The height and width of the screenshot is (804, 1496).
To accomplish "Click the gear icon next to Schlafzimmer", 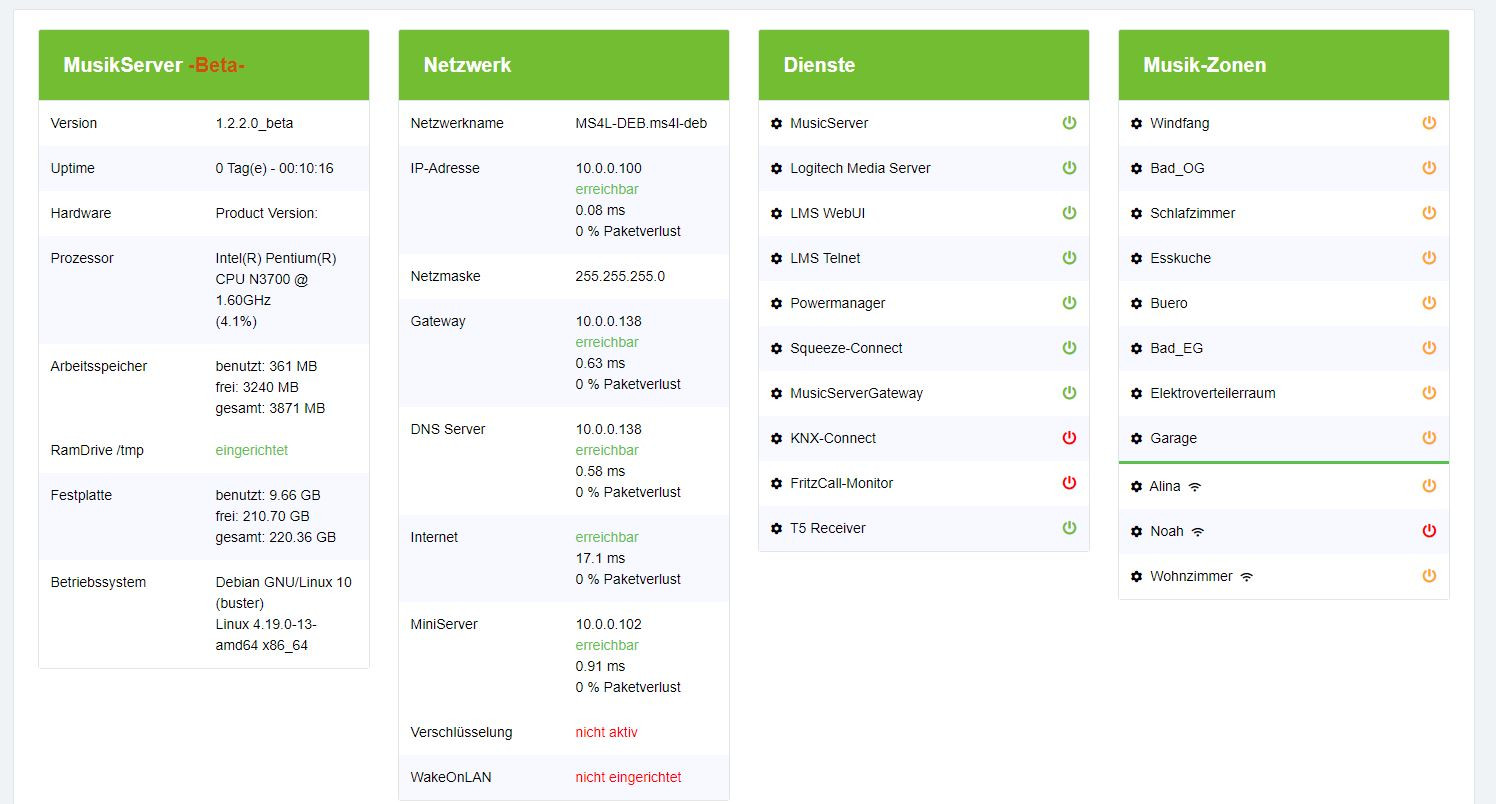I will 1136,214.
